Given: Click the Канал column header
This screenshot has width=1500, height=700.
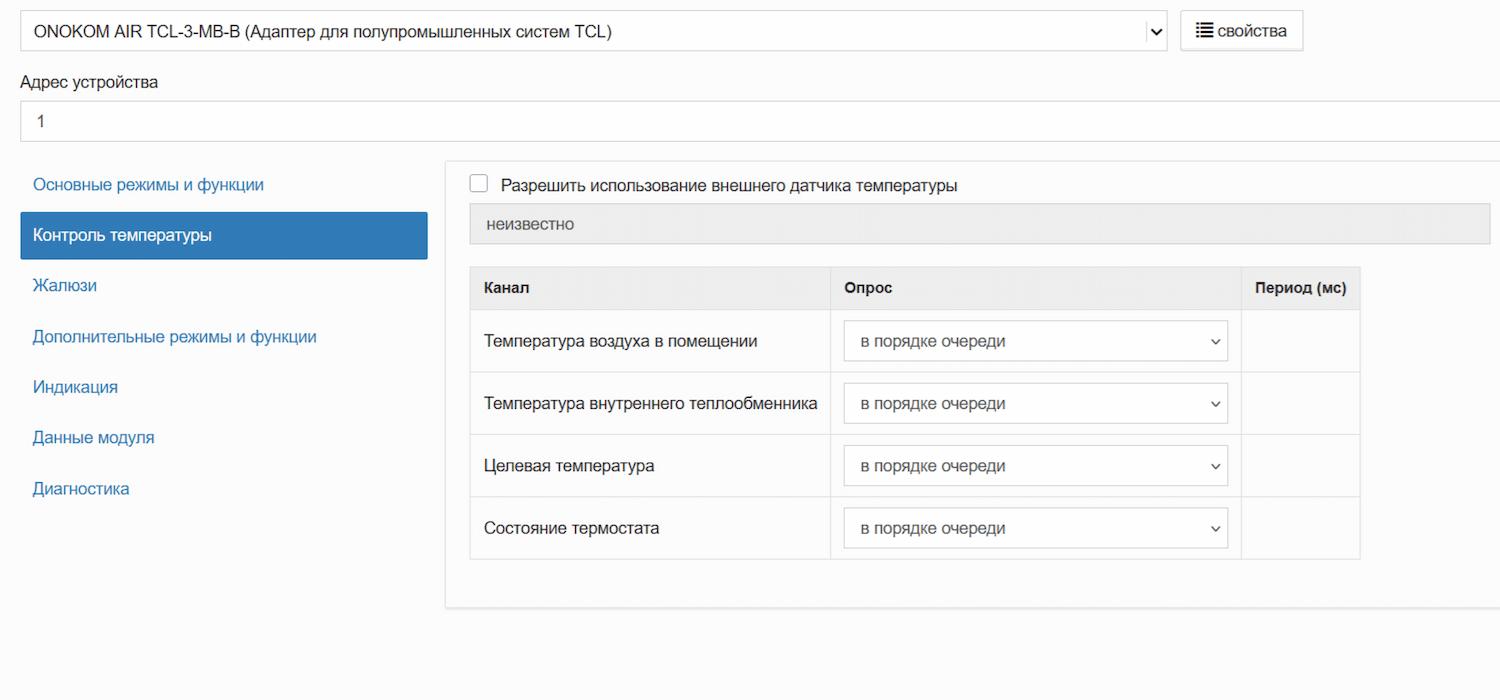Looking at the screenshot, I should (x=506, y=288).
